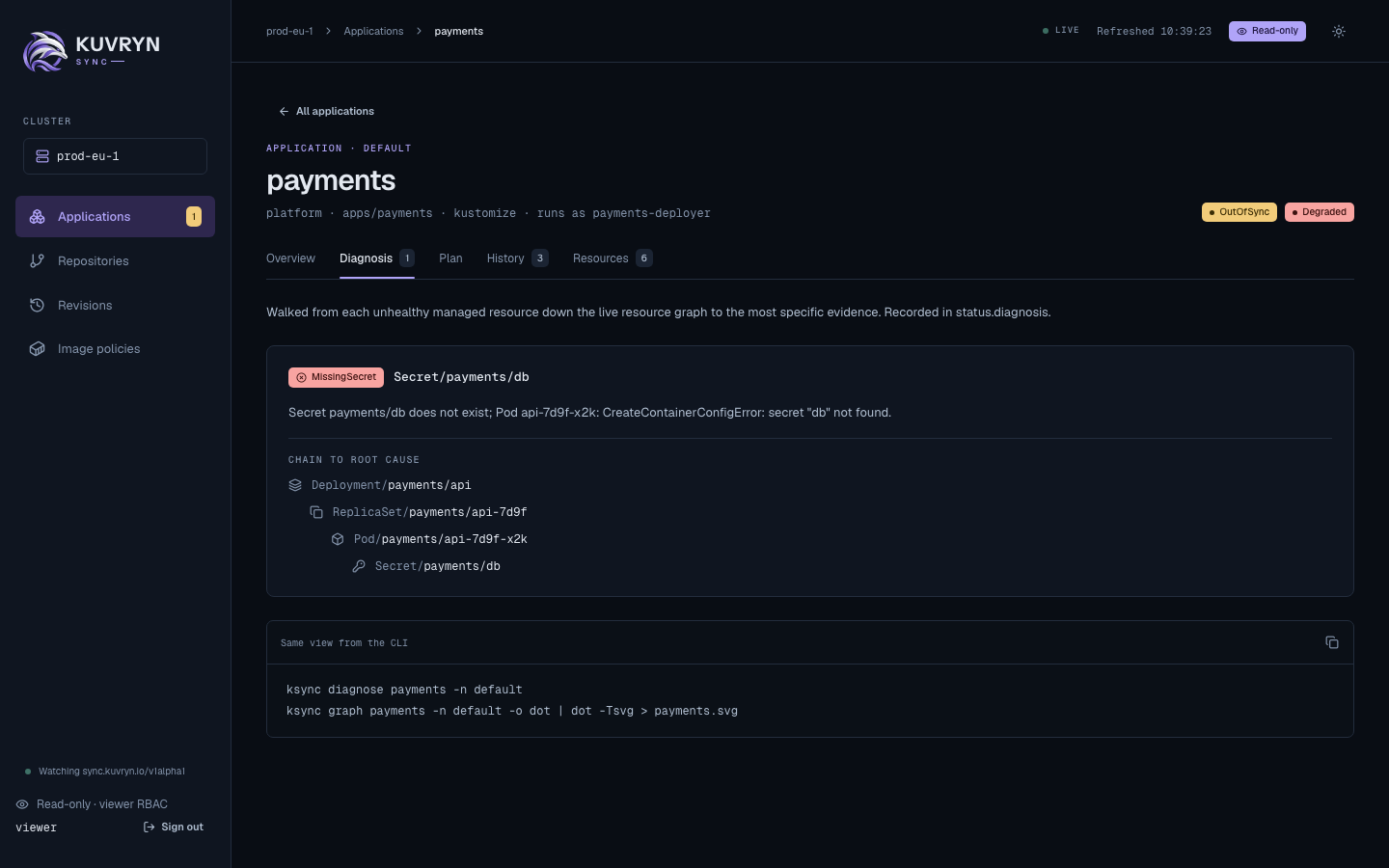Image resolution: width=1389 pixels, height=868 pixels.
Task: Open Image policies in the sidebar
Action: coord(115,349)
